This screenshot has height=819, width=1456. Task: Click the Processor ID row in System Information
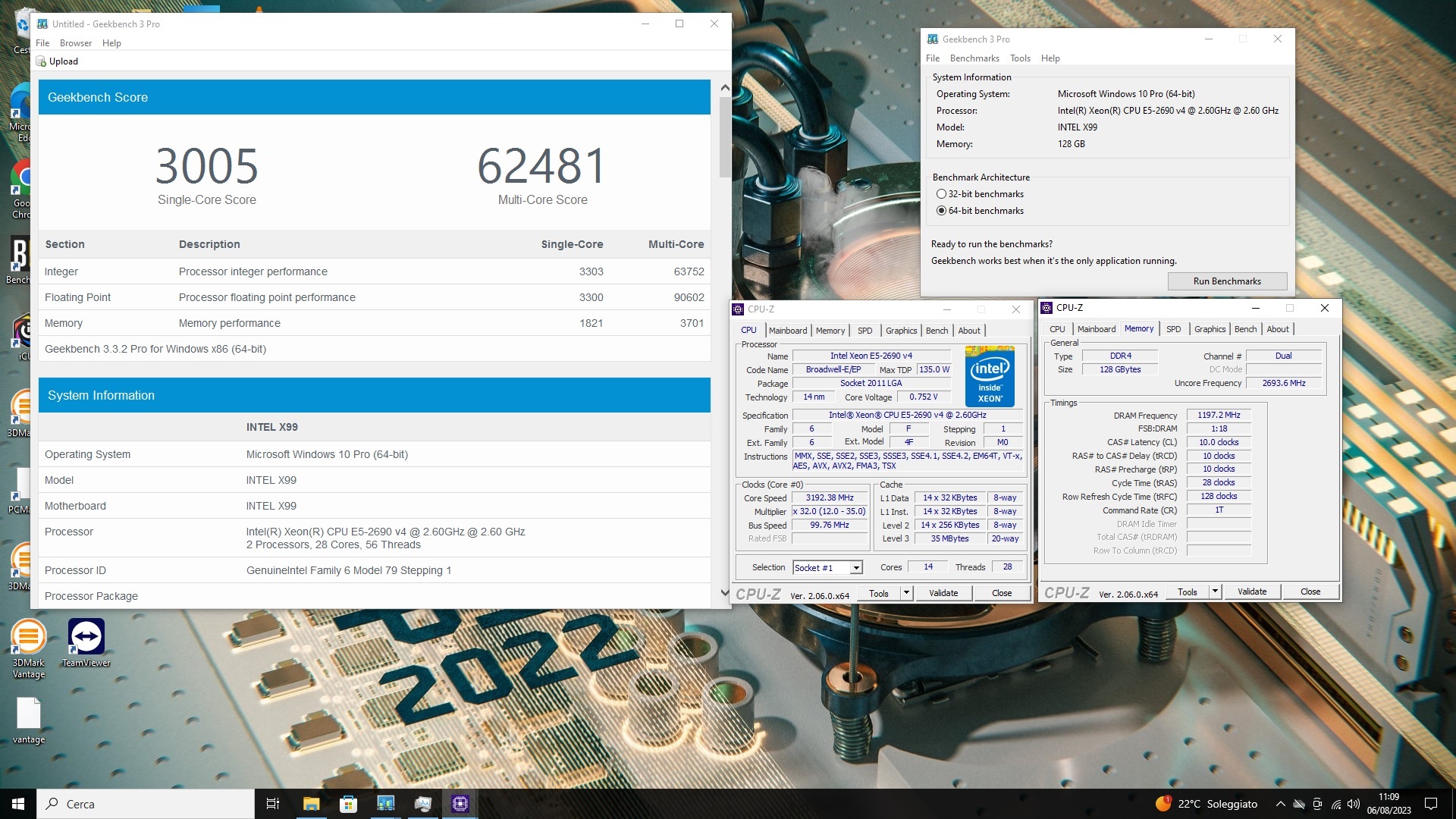[375, 570]
